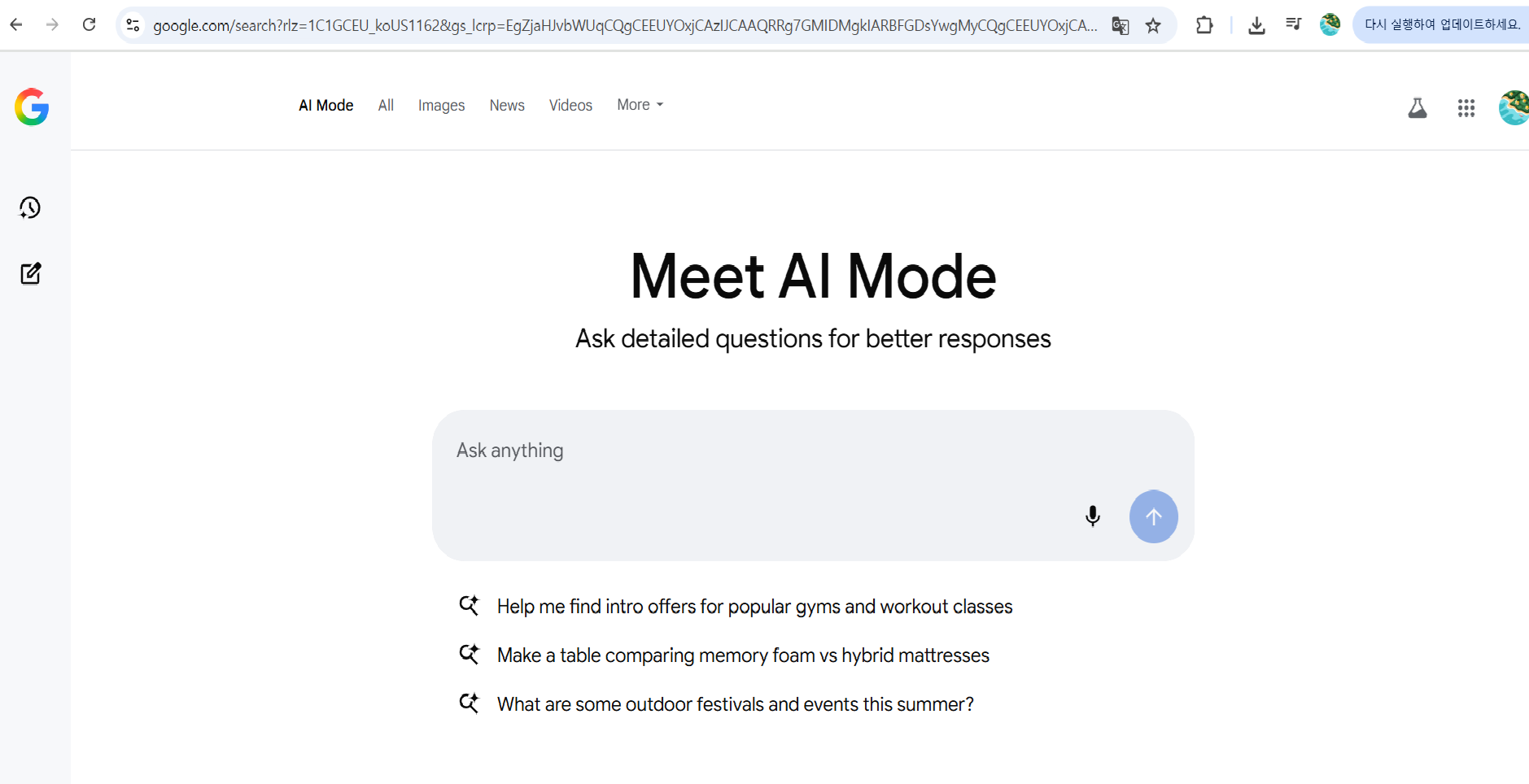Bookmark this page with the star icon

coord(1153,26)
